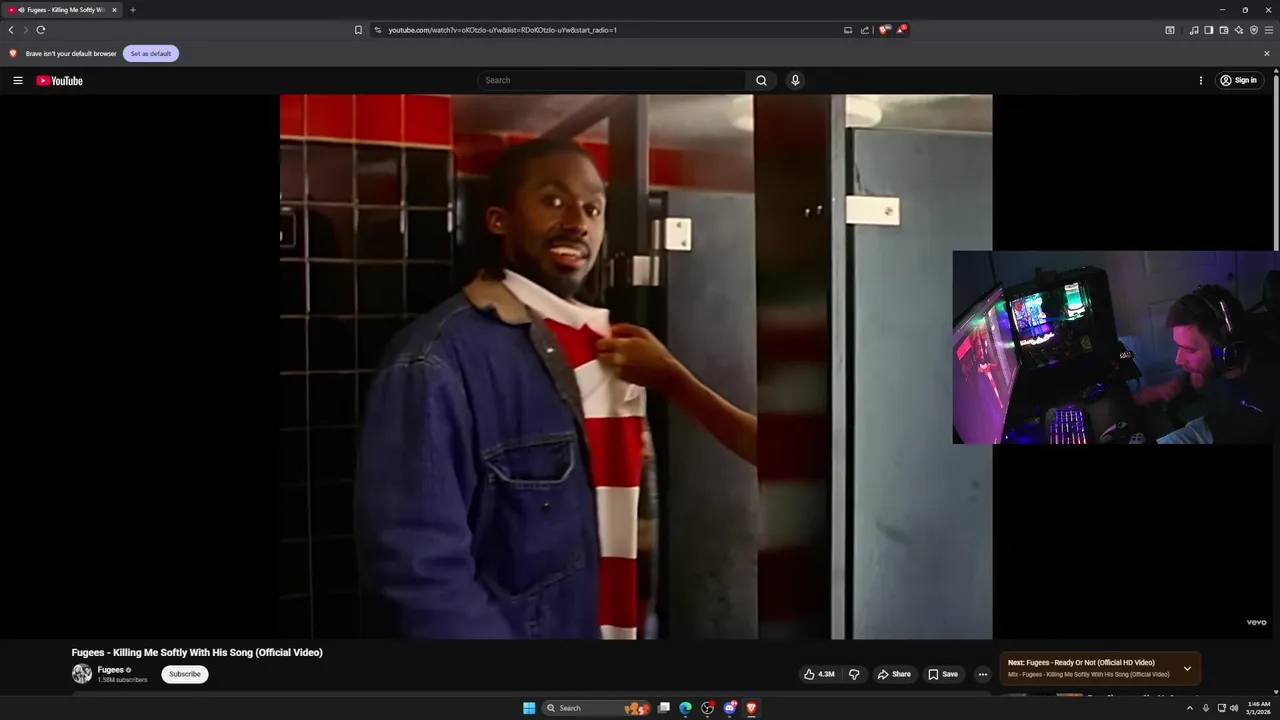Dislike the Killing Me Softly video
The width and height of the screenshot is (1280, 720).
click(x=854, y=674)
